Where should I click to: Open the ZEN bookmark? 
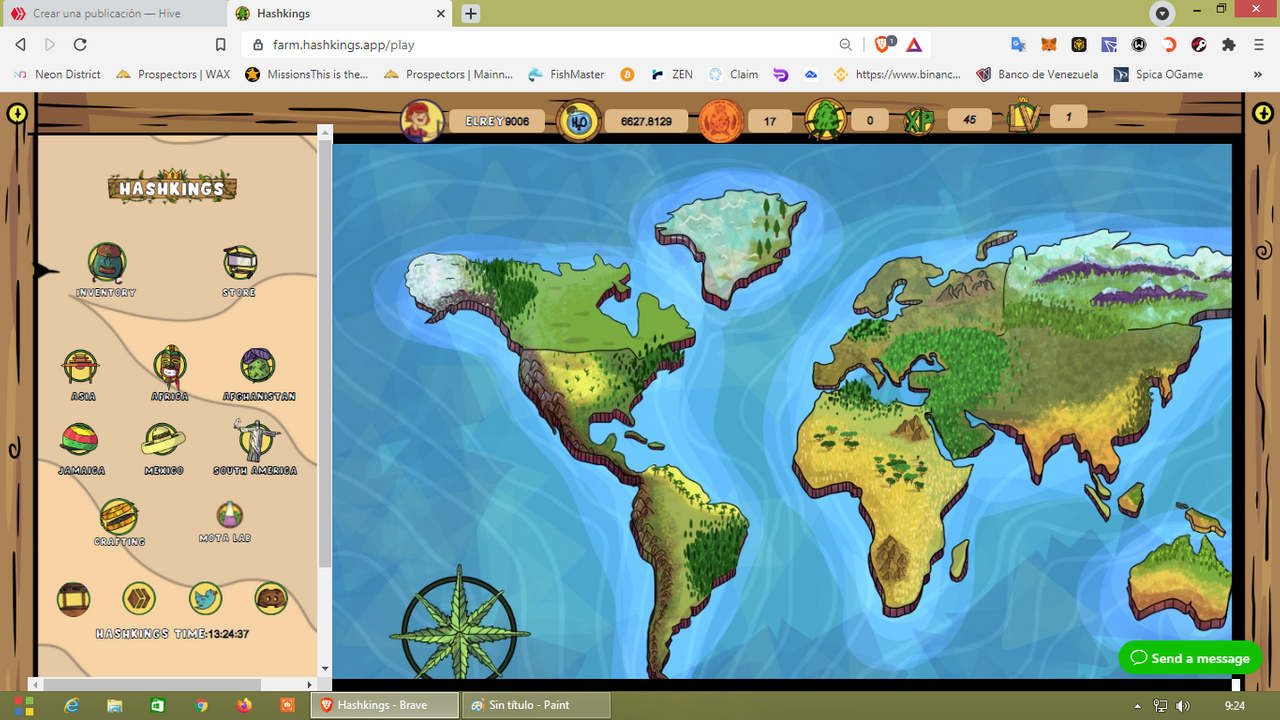[x=672, y=74]
